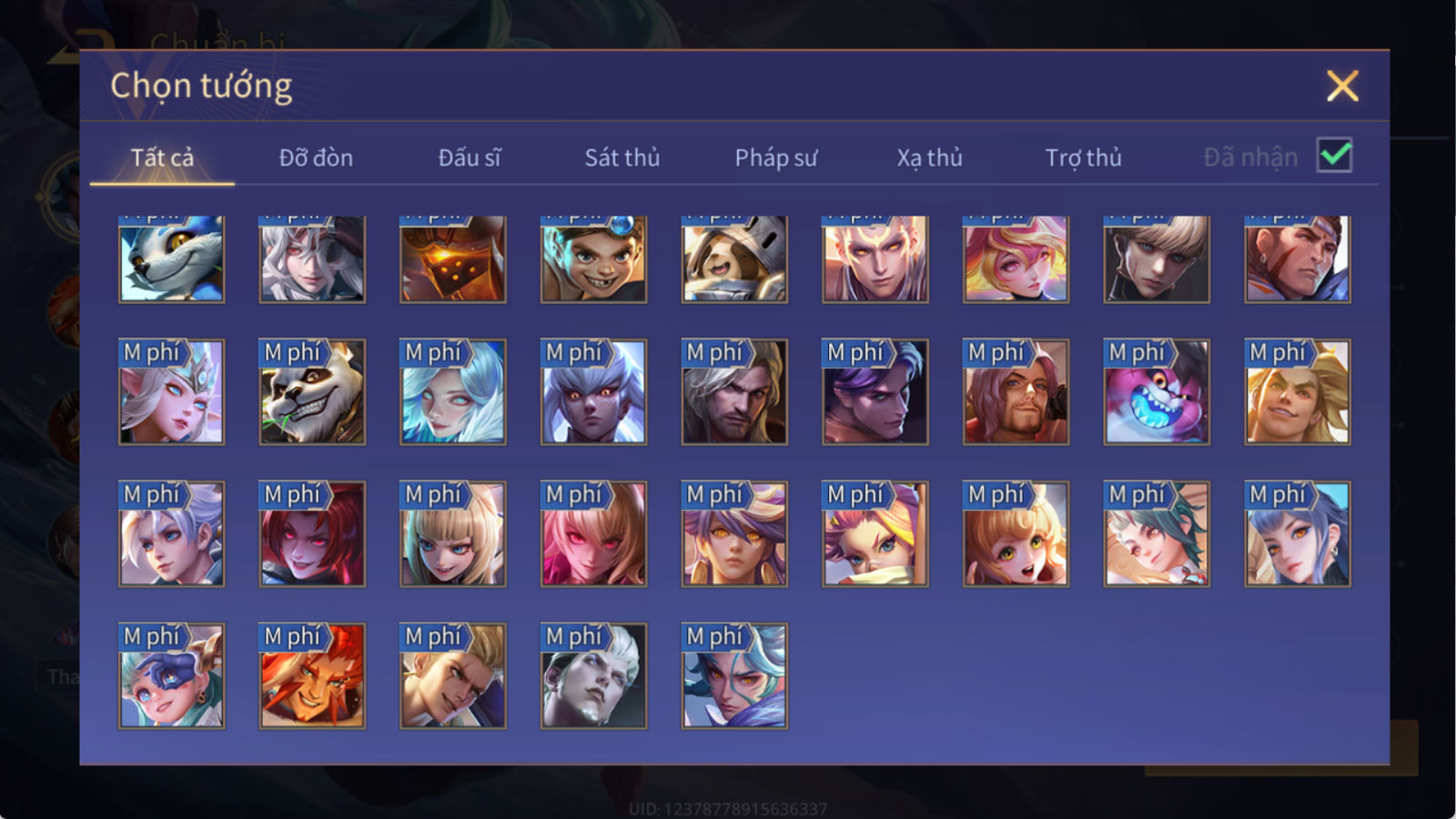Select the blue-haired ice woman hero

tap(452, 392)
